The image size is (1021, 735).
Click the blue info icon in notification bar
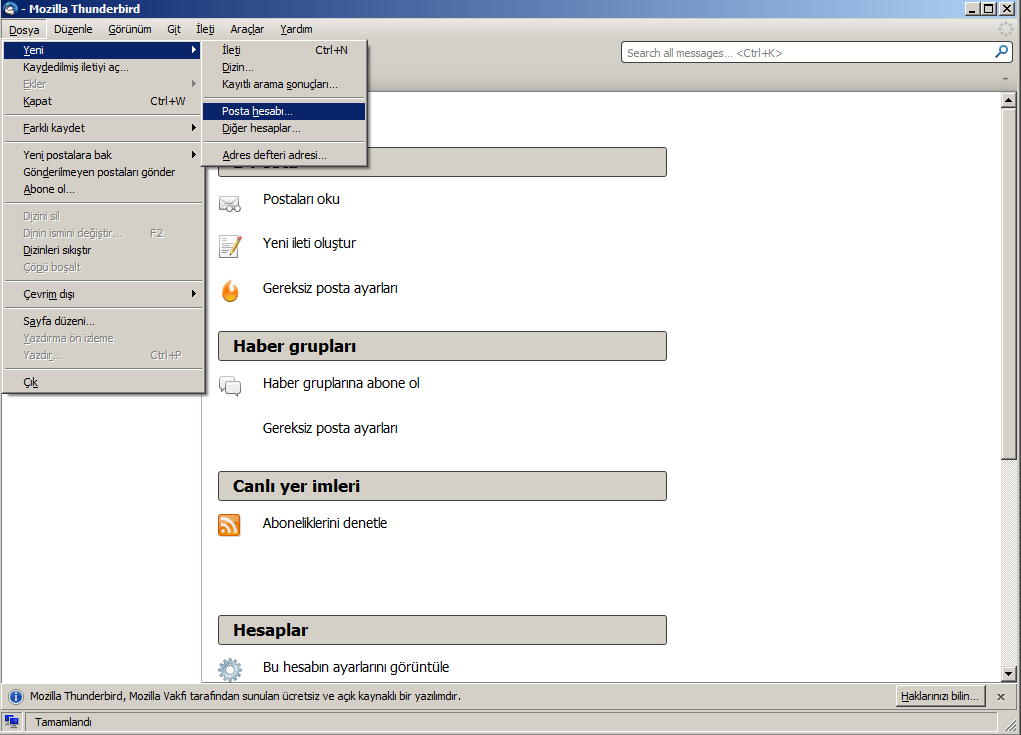click(x=16, y=697)
